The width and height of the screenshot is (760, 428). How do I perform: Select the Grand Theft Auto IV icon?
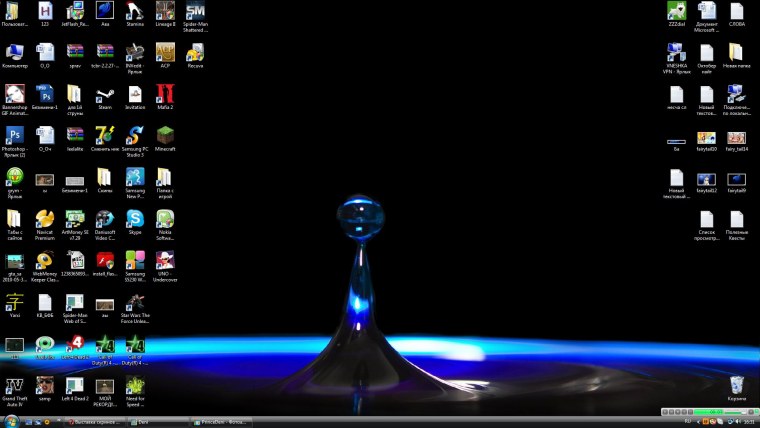14,385
